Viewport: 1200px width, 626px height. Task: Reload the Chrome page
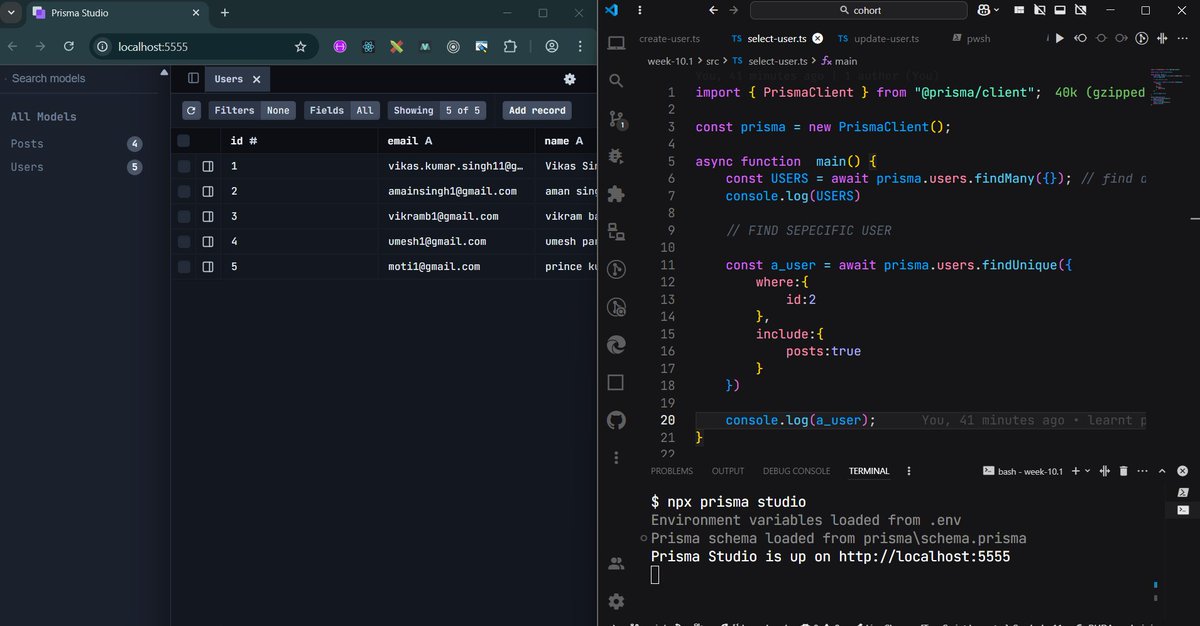pyautogui.click(x=68, y=46)
